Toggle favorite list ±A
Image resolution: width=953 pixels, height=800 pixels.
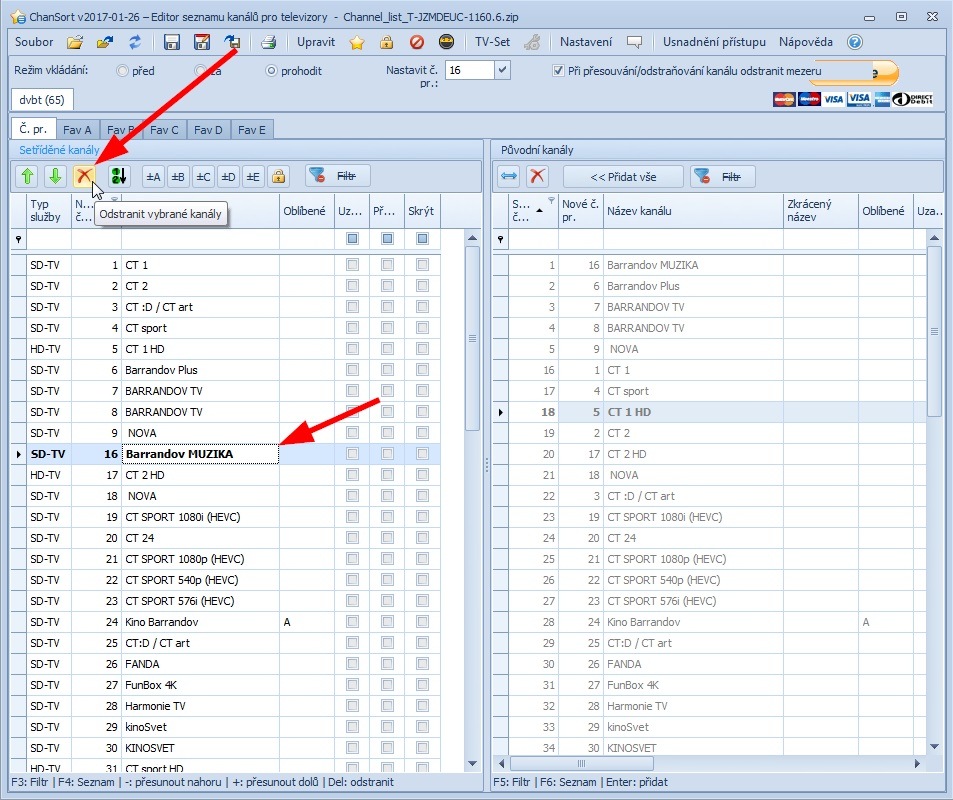click(153, 176)
